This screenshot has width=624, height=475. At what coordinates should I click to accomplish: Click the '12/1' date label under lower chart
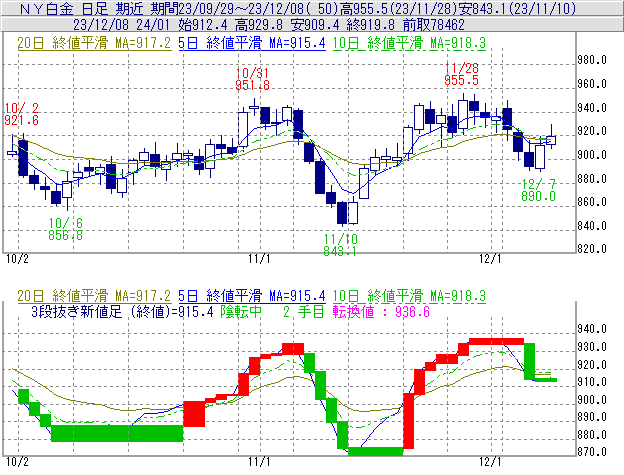pos(490,461)
